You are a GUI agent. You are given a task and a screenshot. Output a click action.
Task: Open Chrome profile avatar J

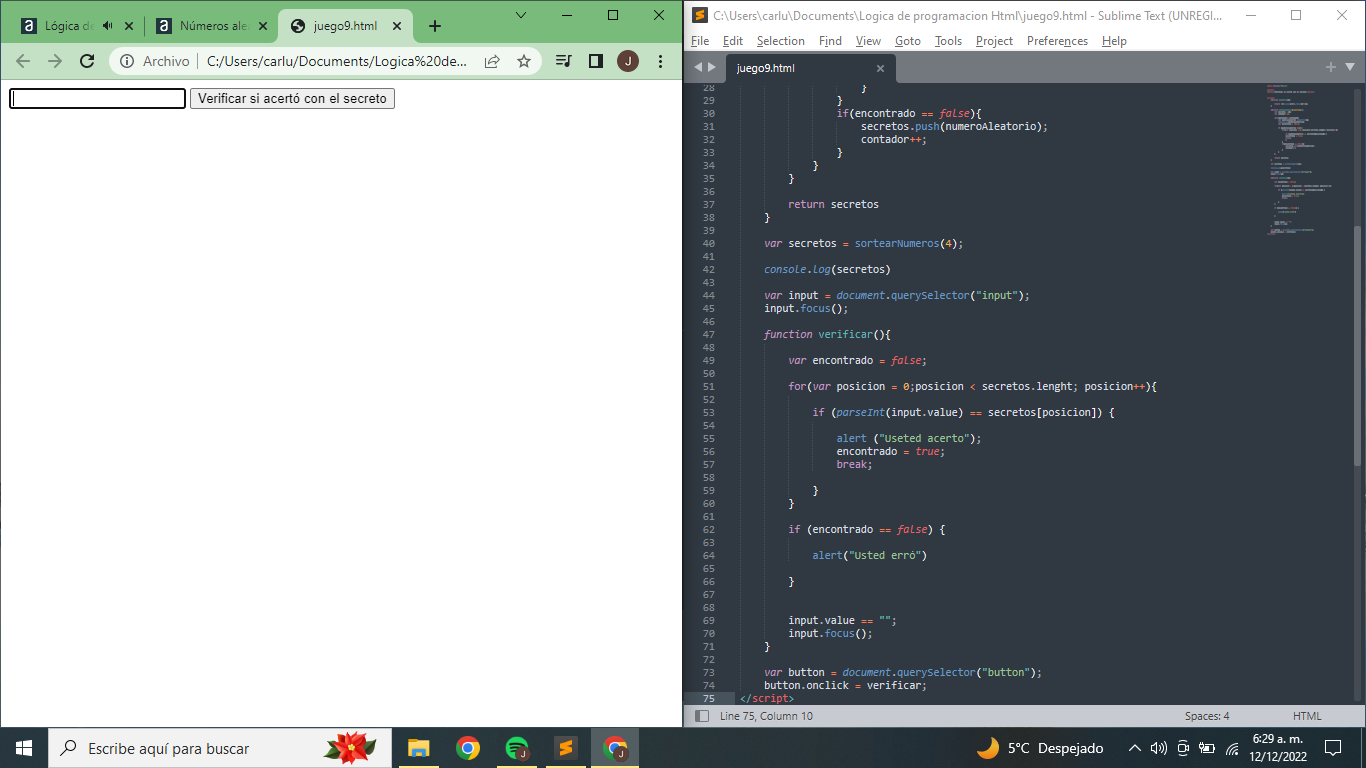[628, 61]
